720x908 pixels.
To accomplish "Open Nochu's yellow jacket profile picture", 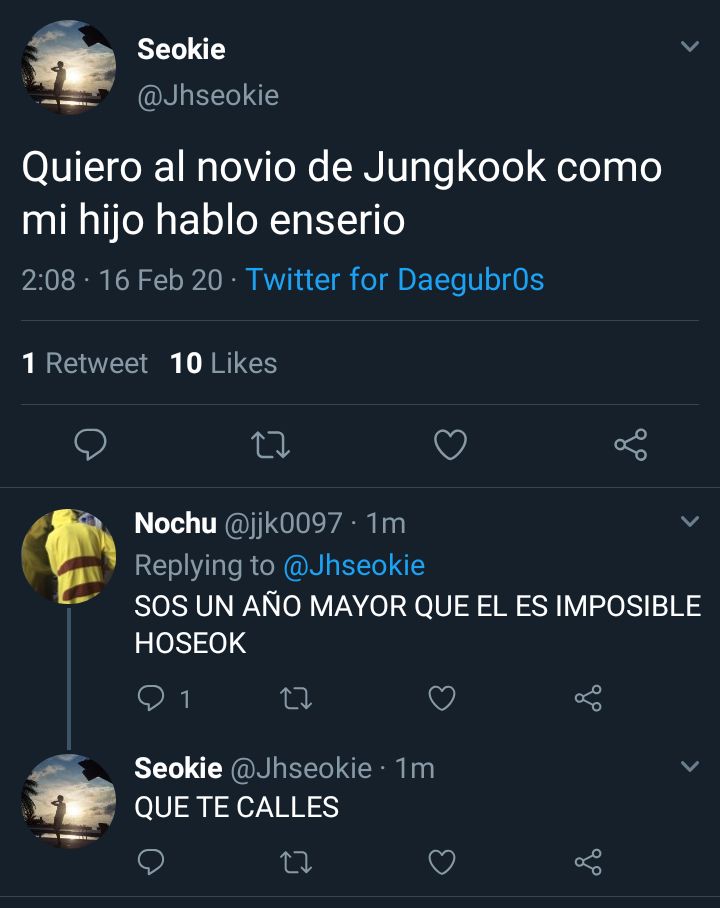I will click(68, 556).
